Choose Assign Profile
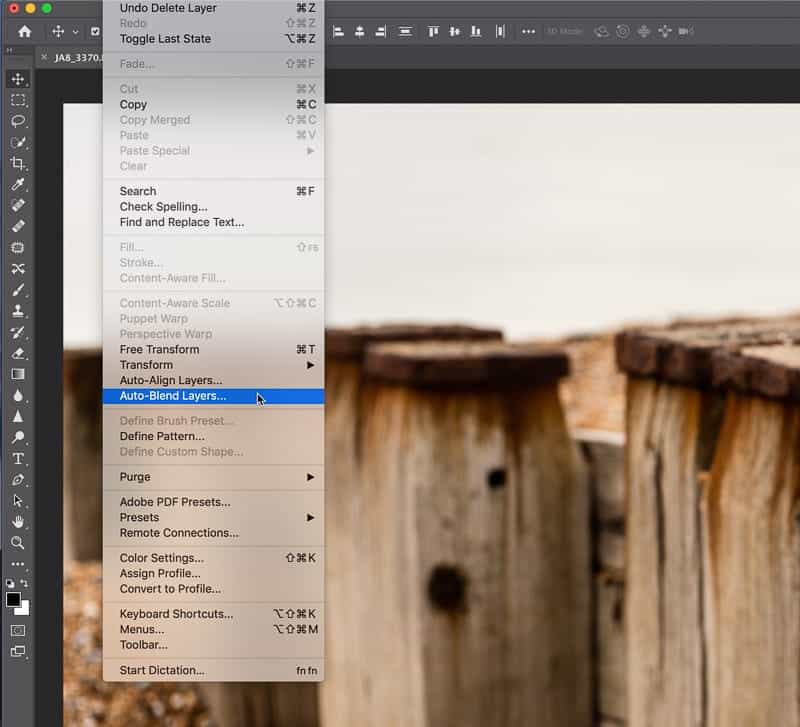 coord(213,573)
